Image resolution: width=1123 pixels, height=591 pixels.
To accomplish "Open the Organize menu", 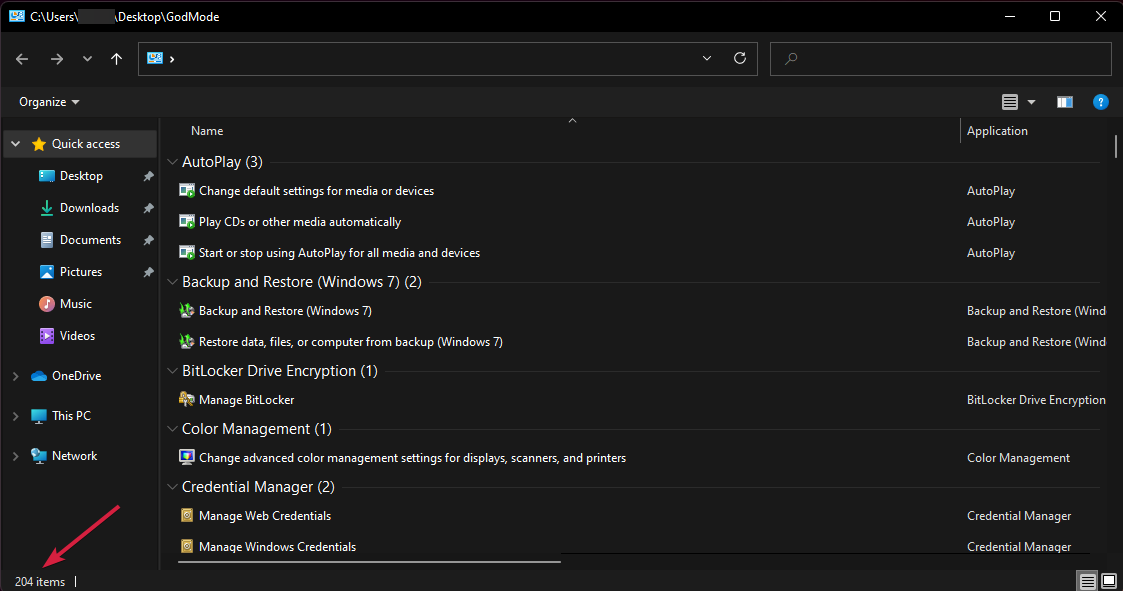I will pyautogui.click(x=49, y=102).
